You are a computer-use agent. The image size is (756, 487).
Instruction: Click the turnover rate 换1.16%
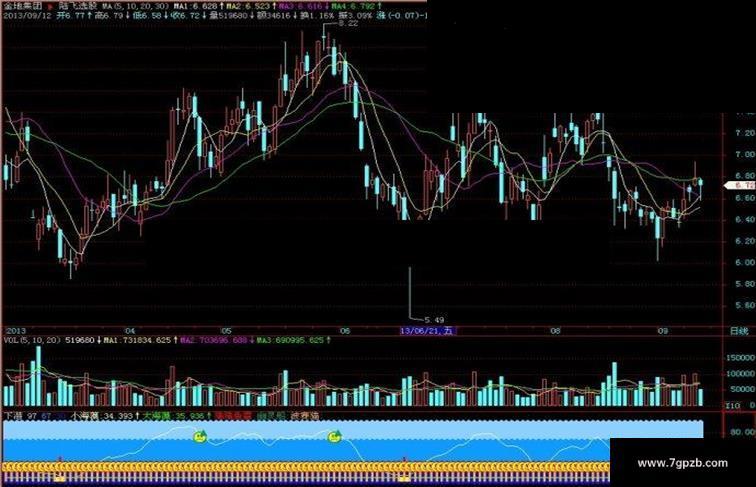pos(317,15)
